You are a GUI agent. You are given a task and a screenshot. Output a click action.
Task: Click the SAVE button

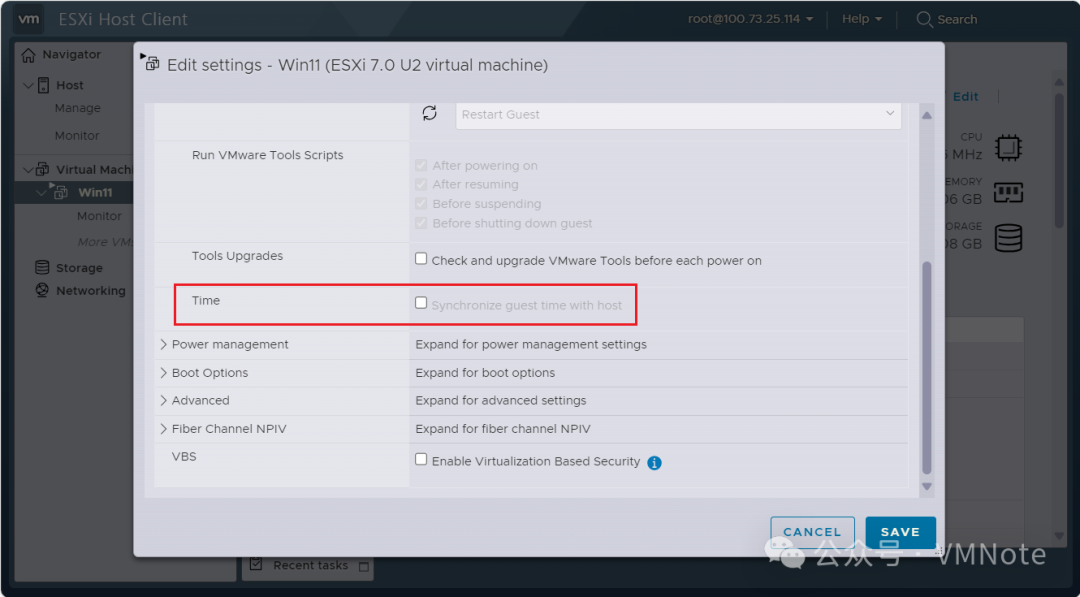coord(900,532)
